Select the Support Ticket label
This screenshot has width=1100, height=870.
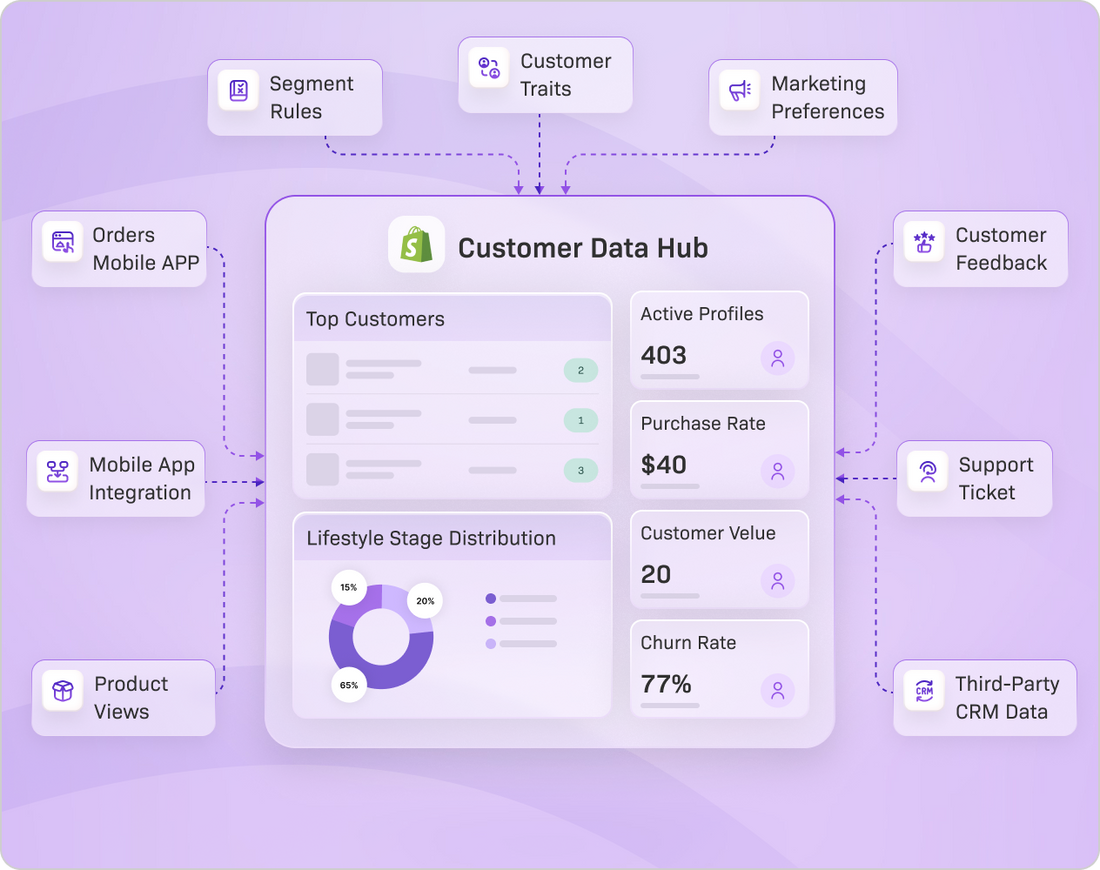click(995, 478)
